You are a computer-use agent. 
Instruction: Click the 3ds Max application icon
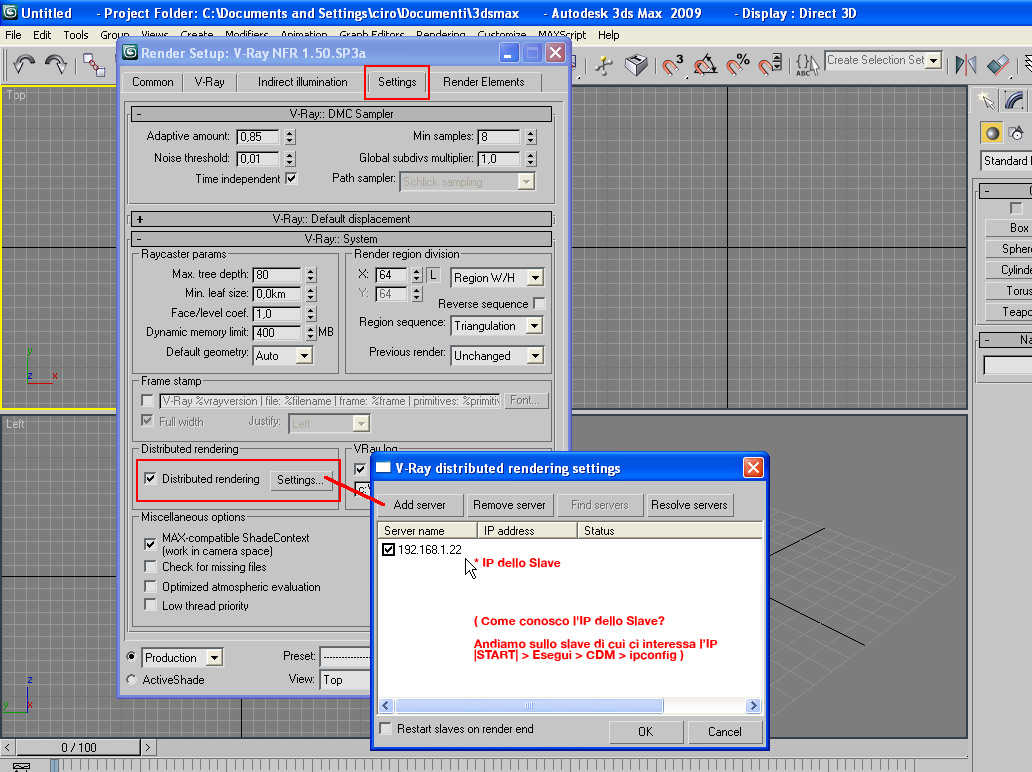click(10, 12)
